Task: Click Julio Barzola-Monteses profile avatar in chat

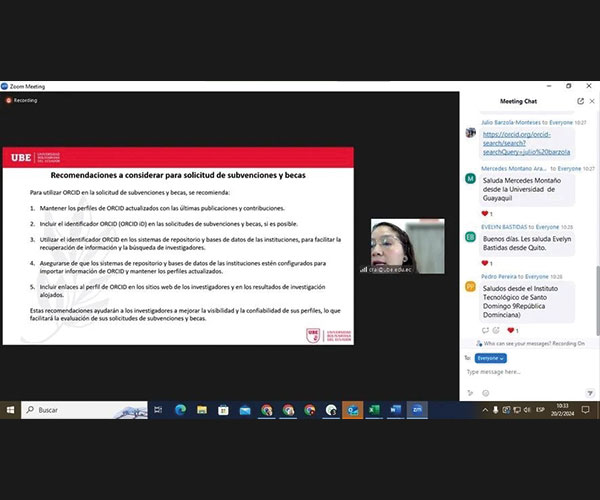Action: pyautogui.click(x=471, y=132)
